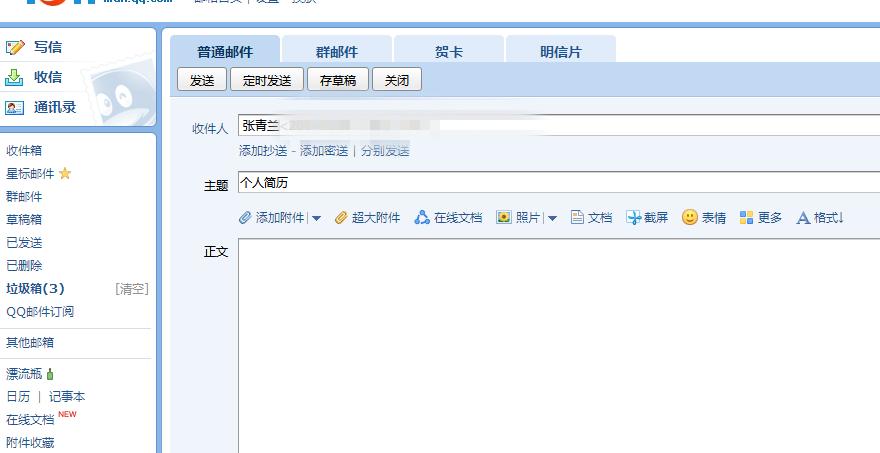Open 记事本 in the sidebar

pos(67,397)
